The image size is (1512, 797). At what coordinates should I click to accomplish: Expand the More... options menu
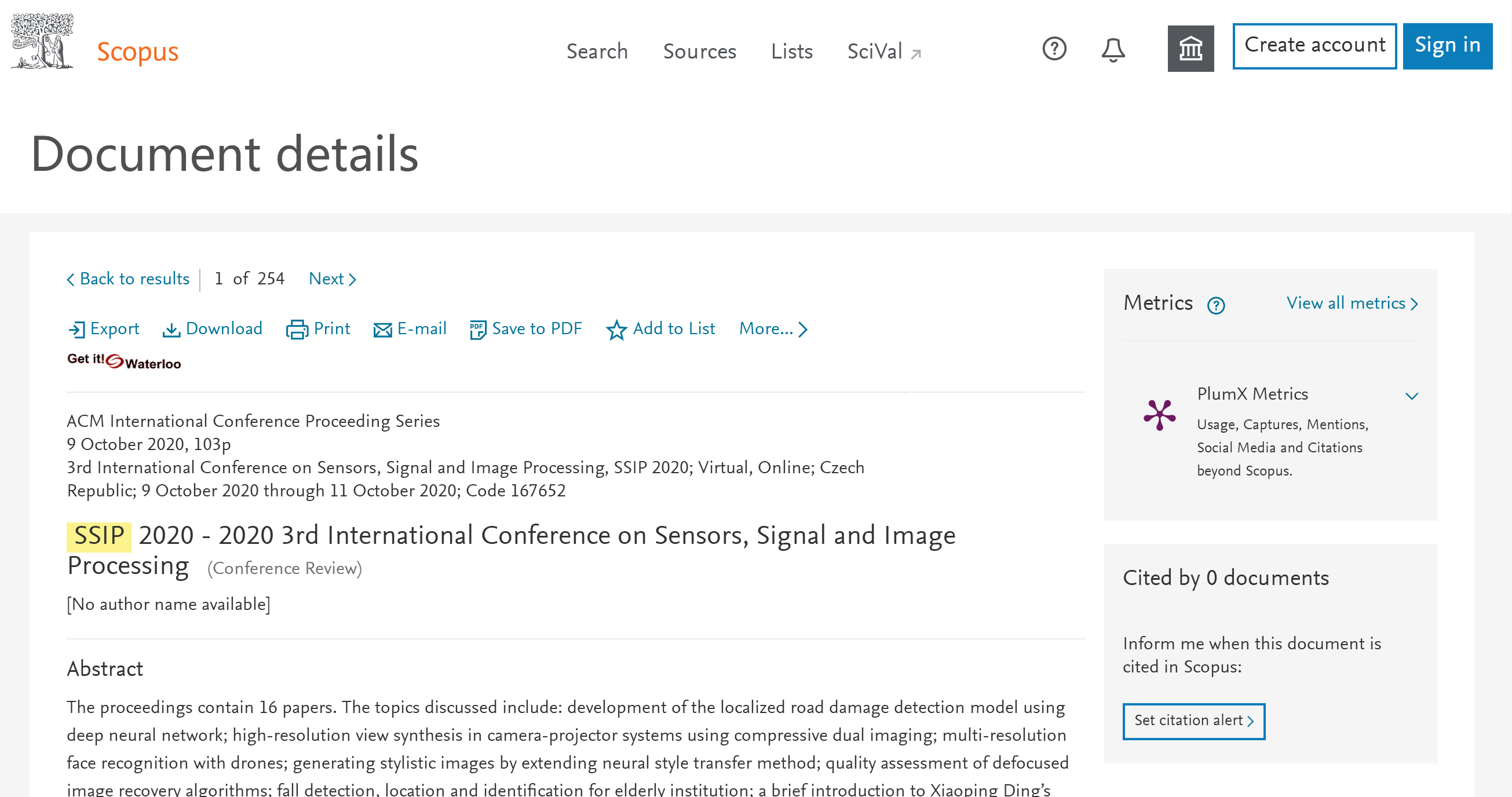(773, 328)
